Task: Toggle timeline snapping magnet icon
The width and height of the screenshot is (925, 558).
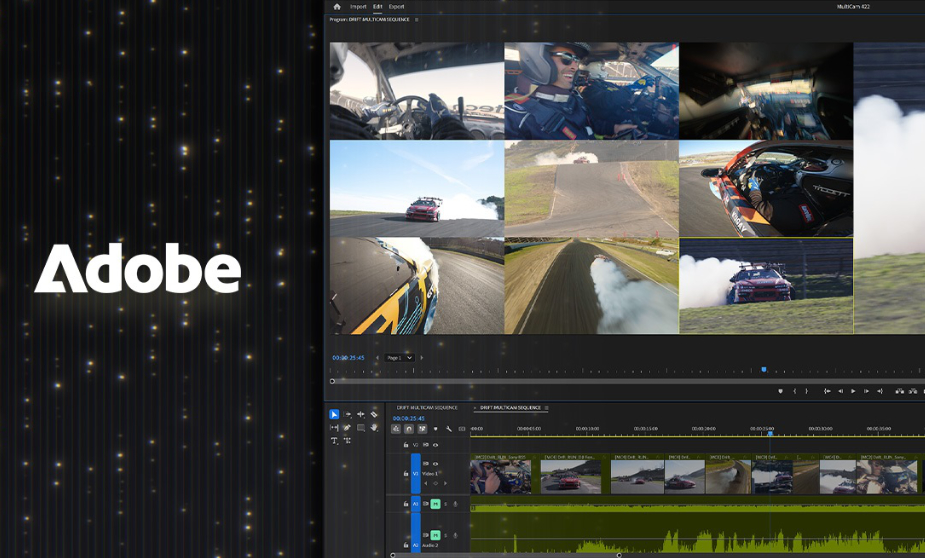Action: pos(409,429)
